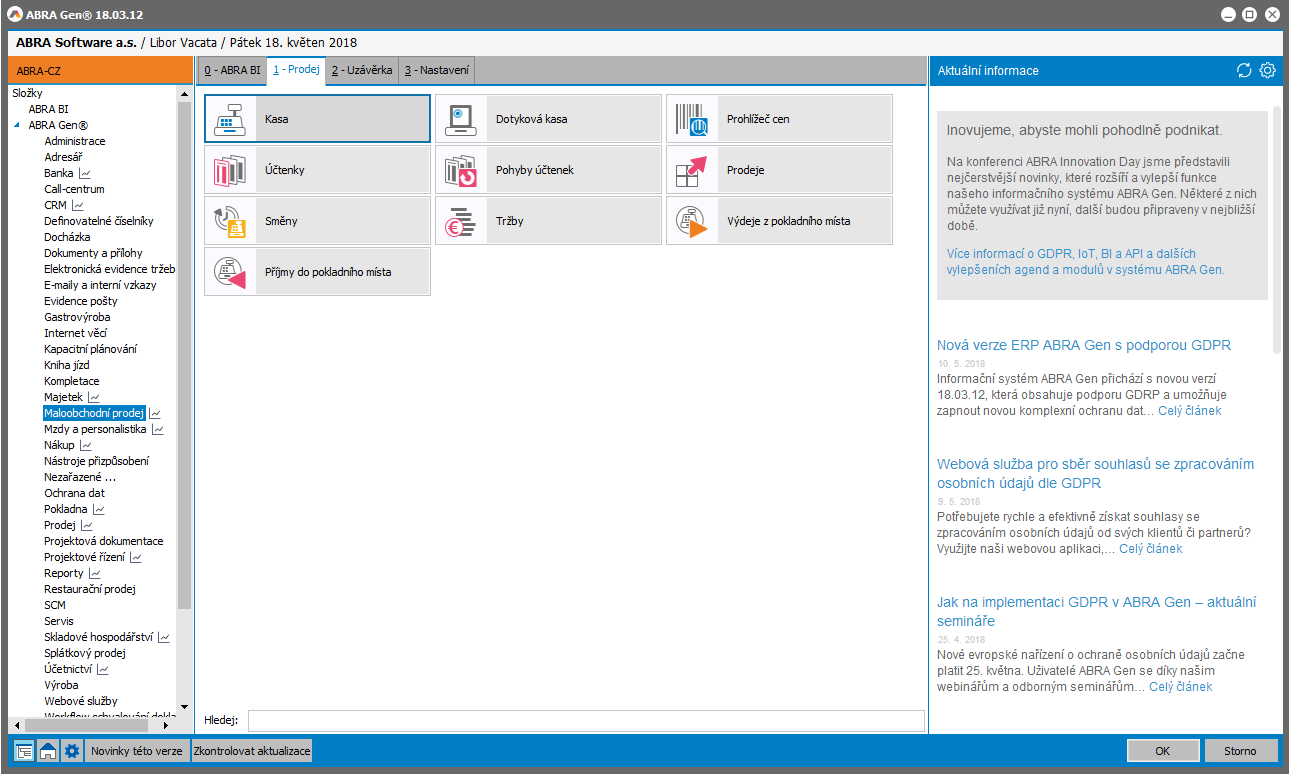Click 'Celý článek' under the 9. 5. 2018 article

[1150, 549]
